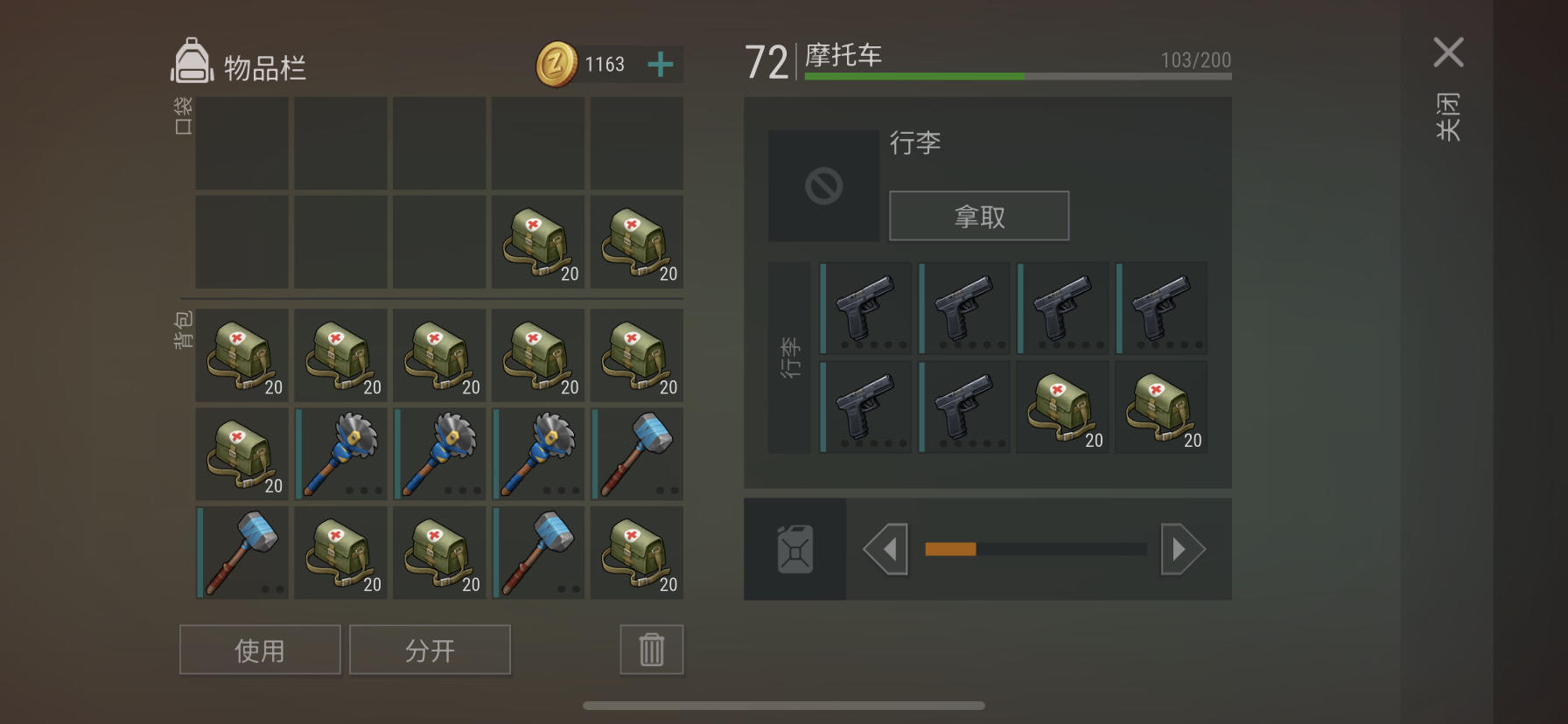The width and height of the screenshot is (1568, 724).
Task: Click the backpack inventory icon
Action: (x=192, y=61)
